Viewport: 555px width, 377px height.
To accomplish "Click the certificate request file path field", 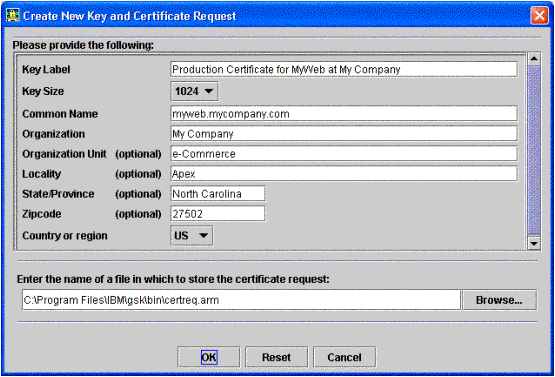I will (x=241, y=300).
